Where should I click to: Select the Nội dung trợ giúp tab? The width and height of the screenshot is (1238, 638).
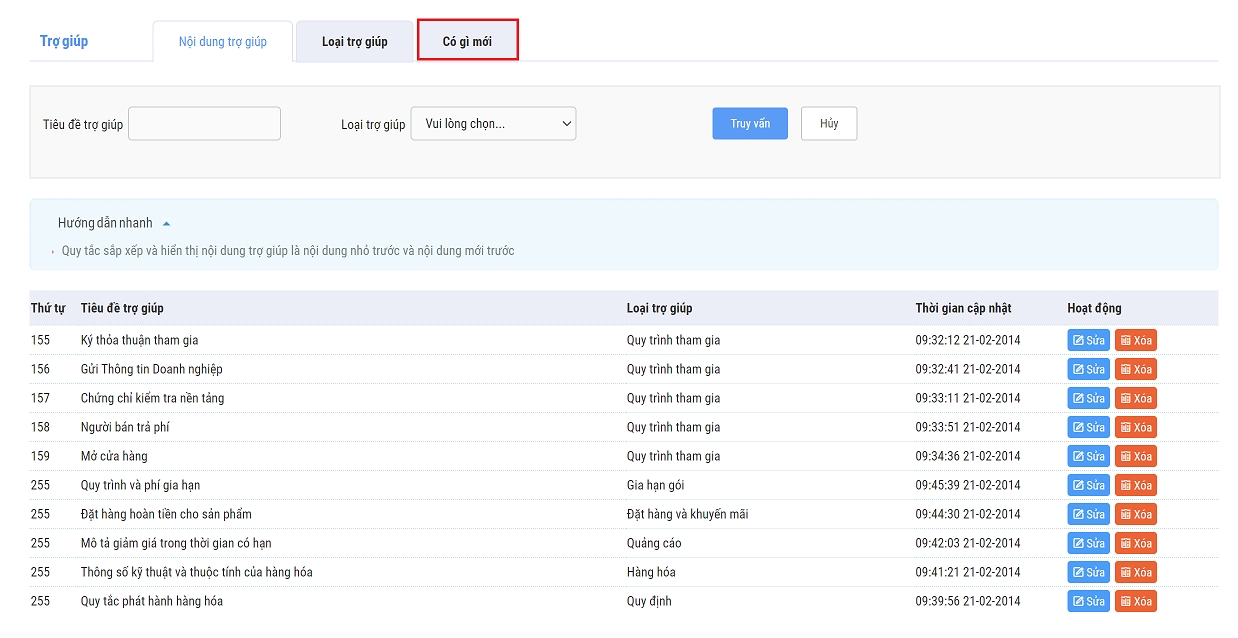point(222,42)
